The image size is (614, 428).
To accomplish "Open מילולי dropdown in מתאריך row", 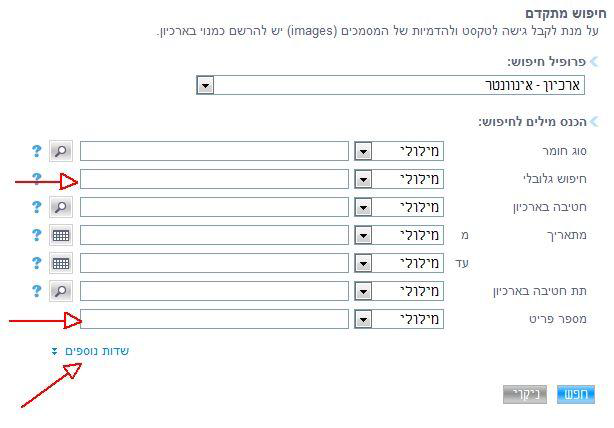I will coord(363,235).
